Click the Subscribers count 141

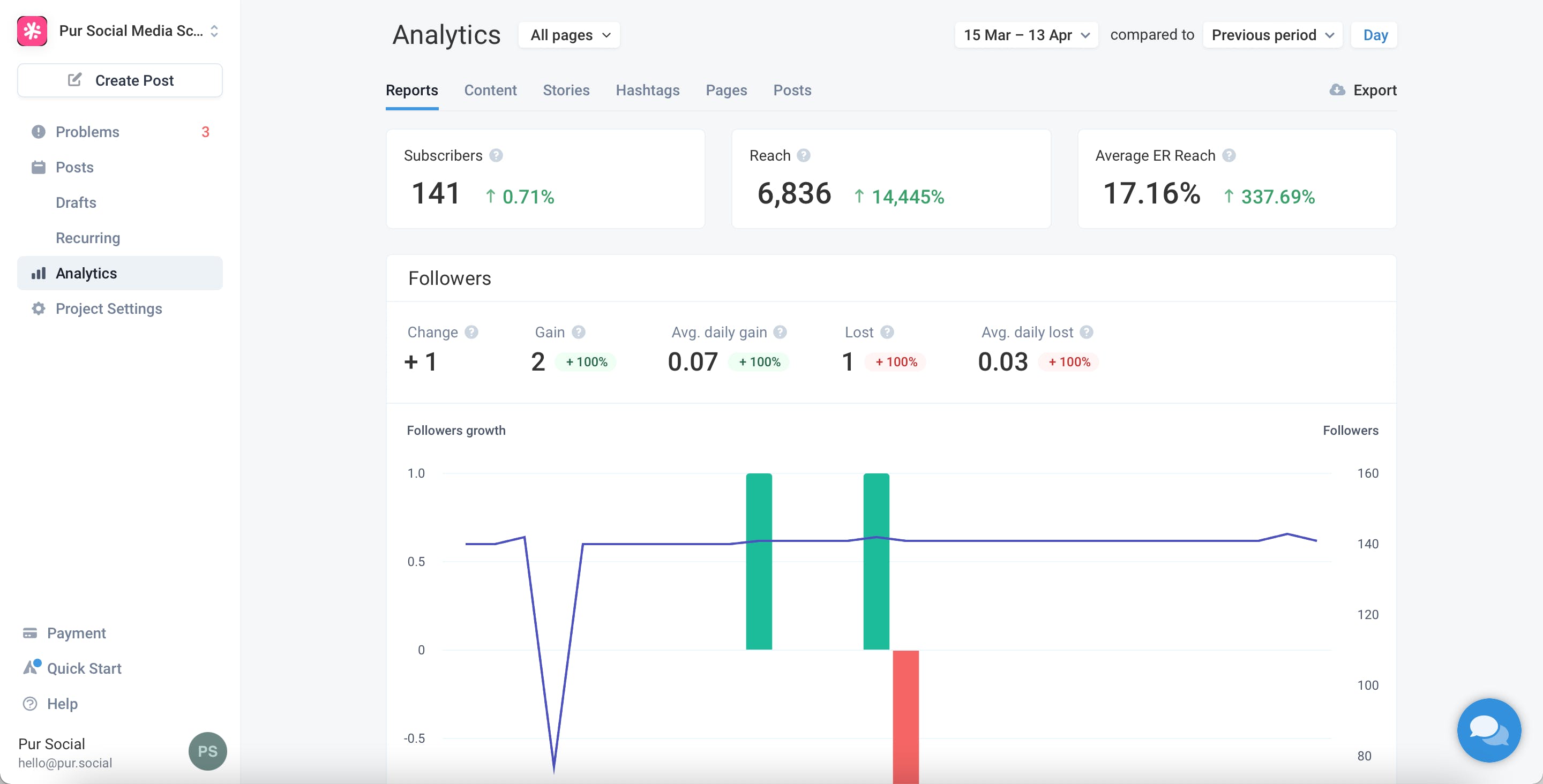(x=436, y=193)
